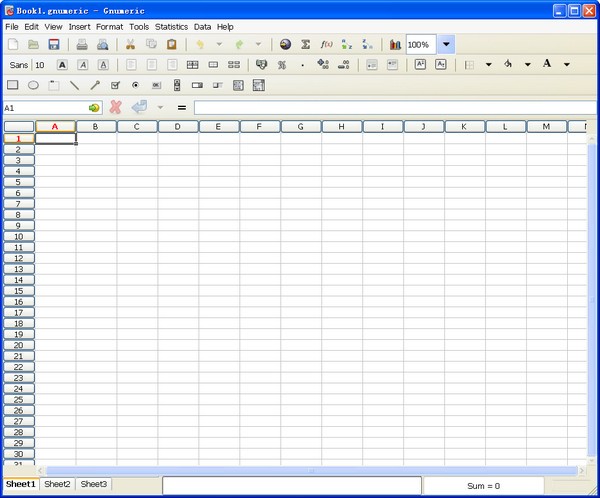The image size is (600, 498).
Task: Expand the undo history dropdown arrow
Action: [219, 45]
